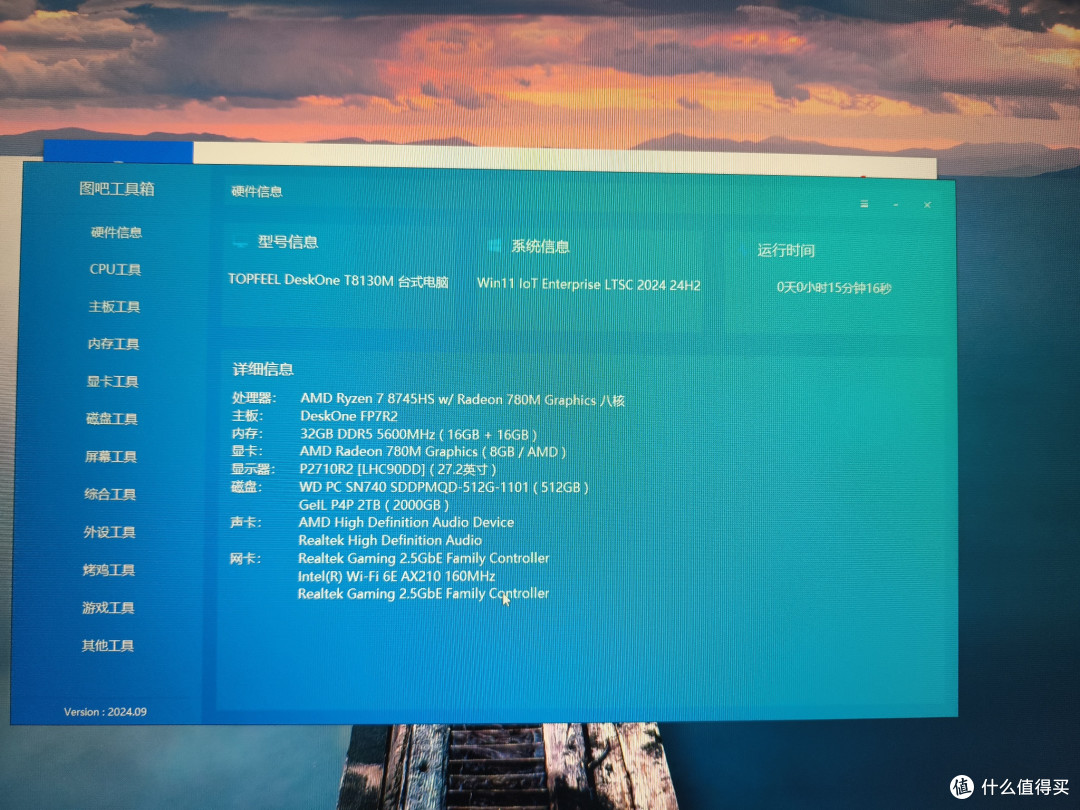Click the Version : 2024.09 label

coord(105,712)
